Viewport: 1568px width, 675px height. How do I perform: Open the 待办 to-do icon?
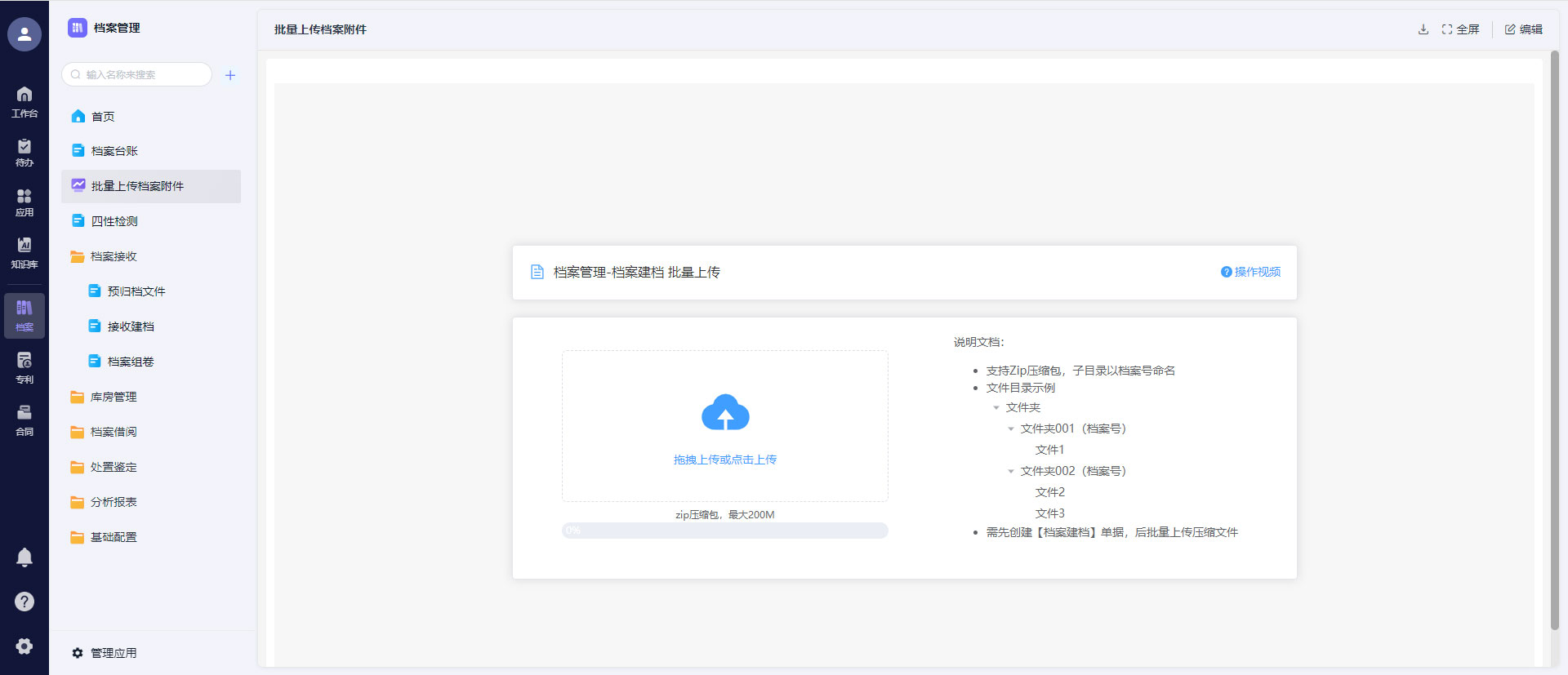(x=24, y=152)
